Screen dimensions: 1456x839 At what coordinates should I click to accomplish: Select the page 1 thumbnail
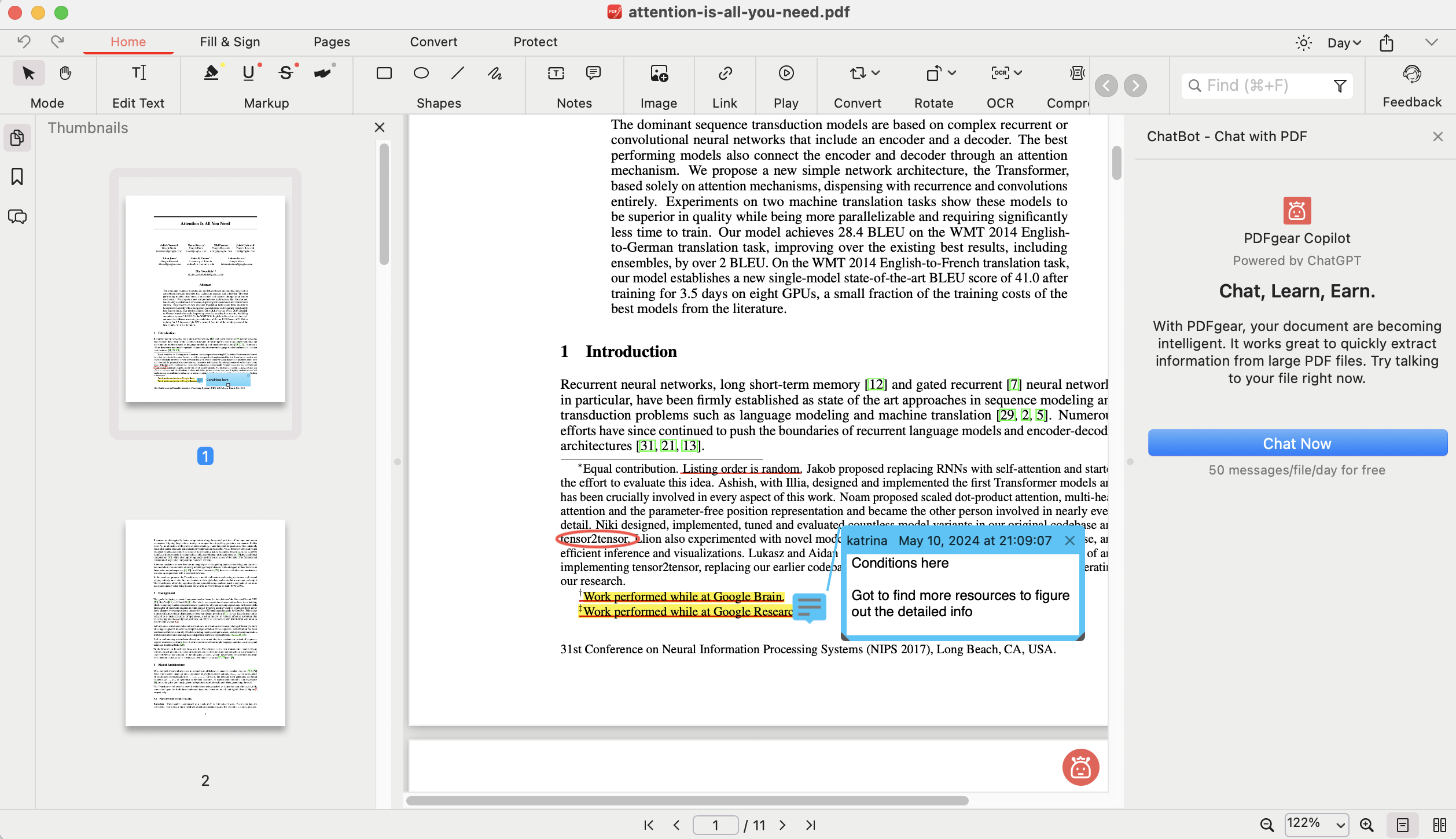tap(205, 299)
